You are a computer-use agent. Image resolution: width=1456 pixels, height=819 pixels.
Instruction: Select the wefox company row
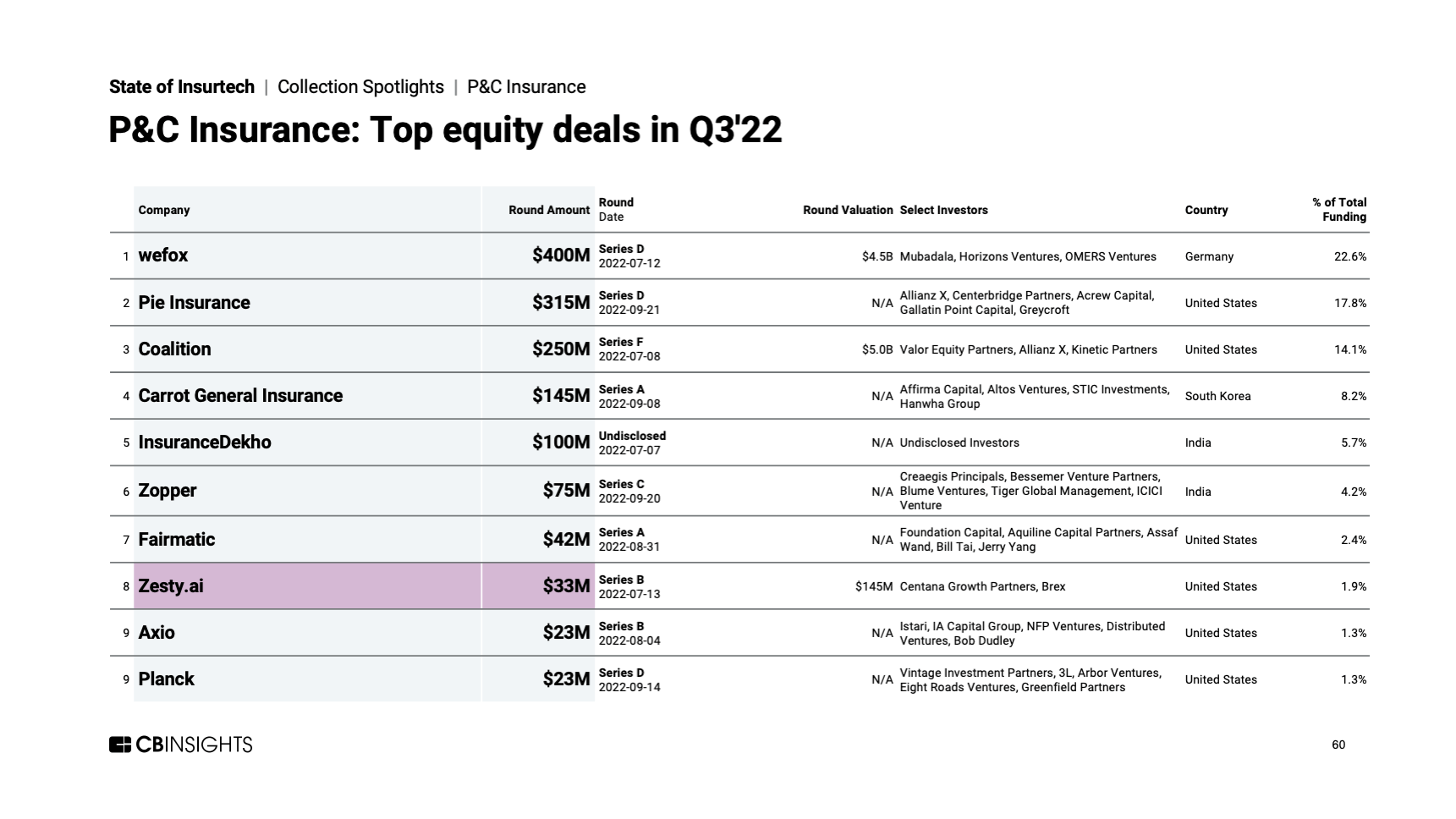pos(739,256)
